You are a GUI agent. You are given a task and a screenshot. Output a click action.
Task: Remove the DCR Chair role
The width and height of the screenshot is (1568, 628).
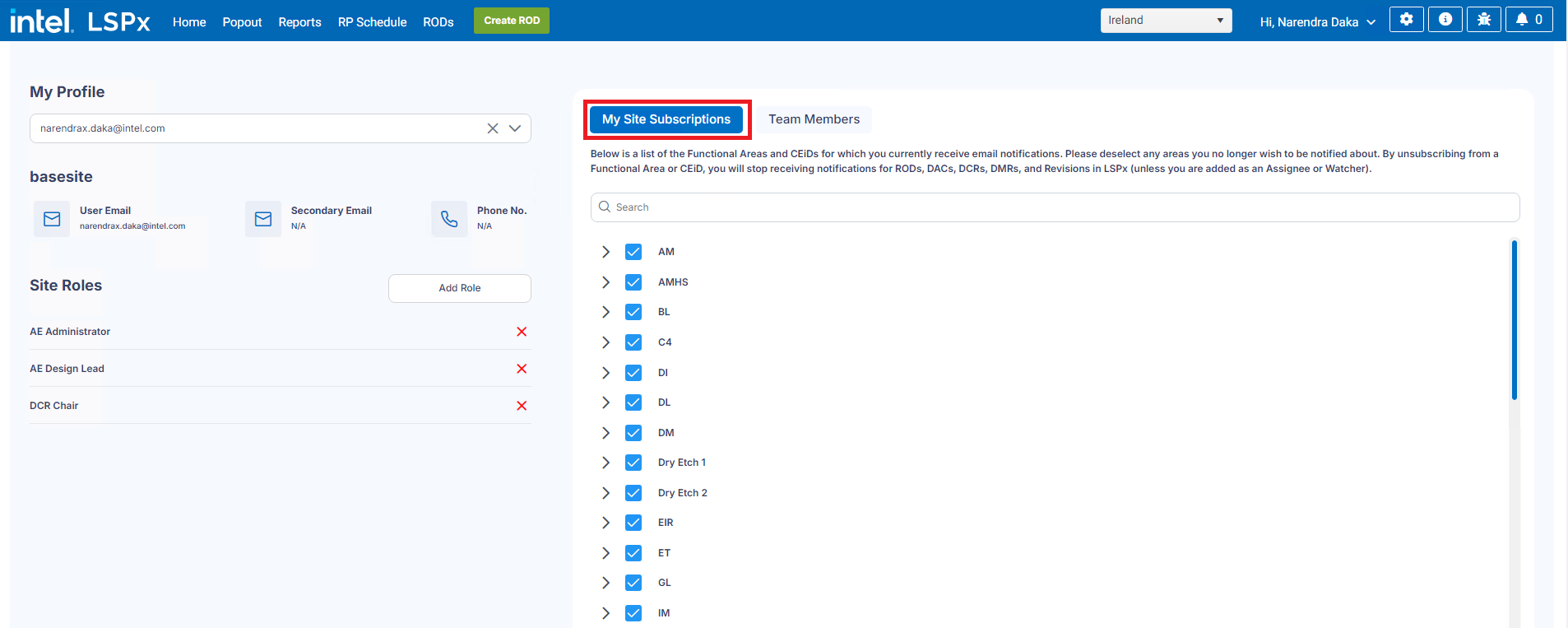(522, 406)
